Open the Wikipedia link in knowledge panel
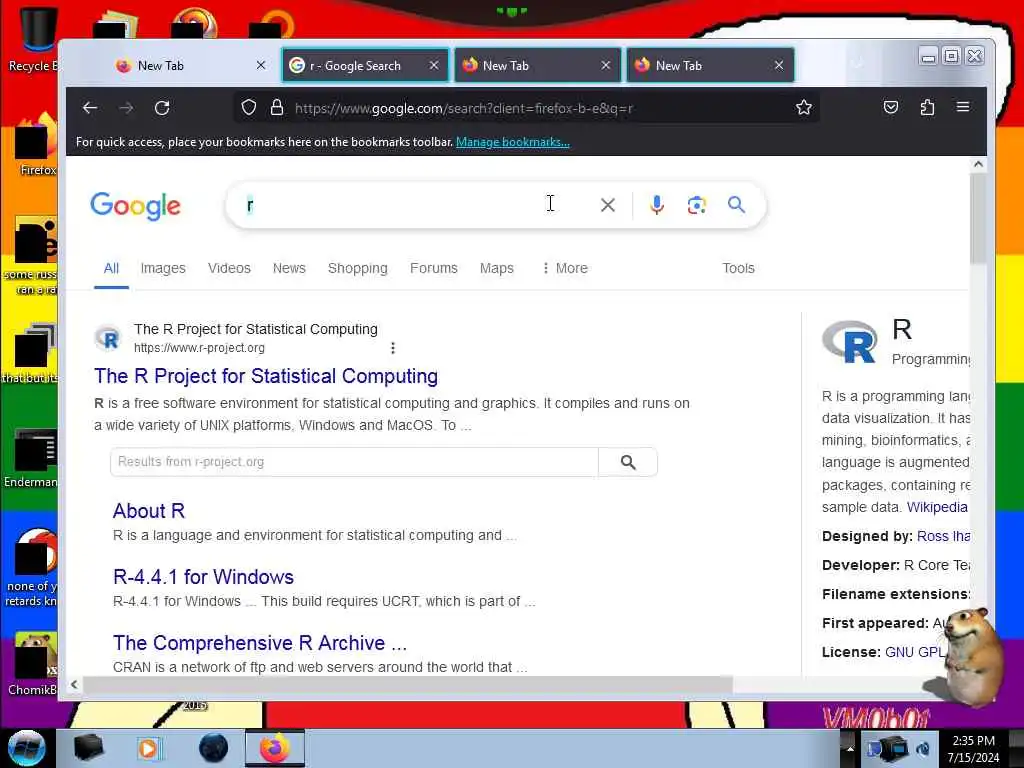Viewport: 1024px width, 768px height. tap(937, 507)
